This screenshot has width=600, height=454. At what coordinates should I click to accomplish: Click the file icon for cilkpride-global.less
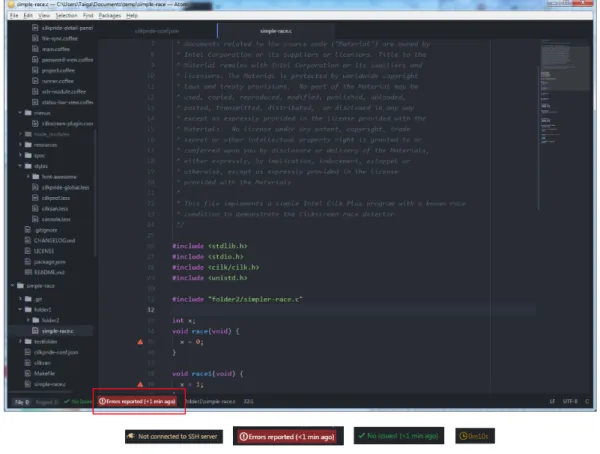point(35,187)
